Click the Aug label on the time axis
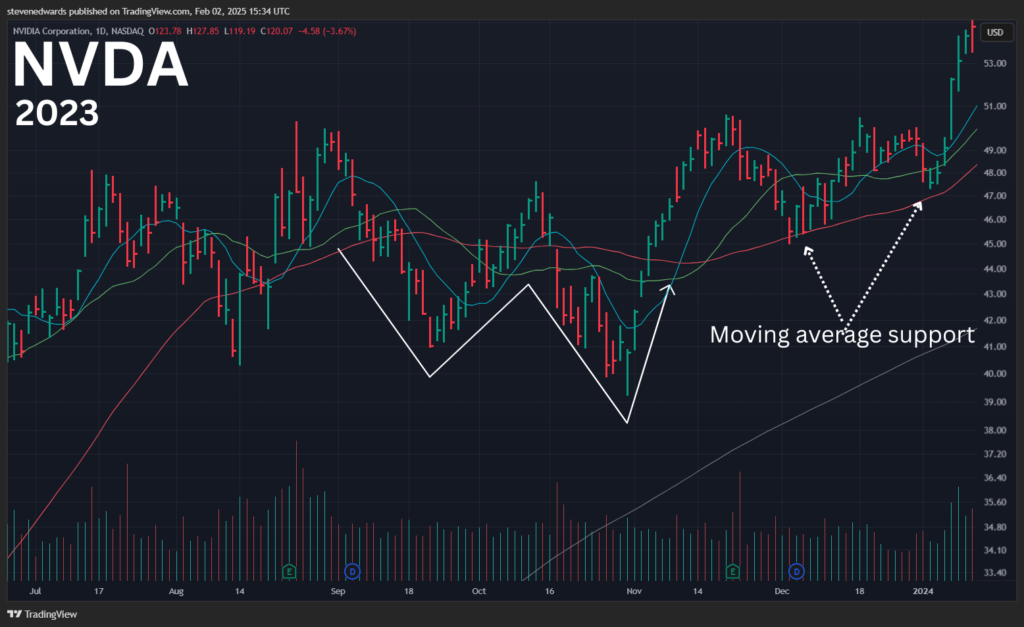The width and height of the screenshot is (1024, 627). [176, 591]
